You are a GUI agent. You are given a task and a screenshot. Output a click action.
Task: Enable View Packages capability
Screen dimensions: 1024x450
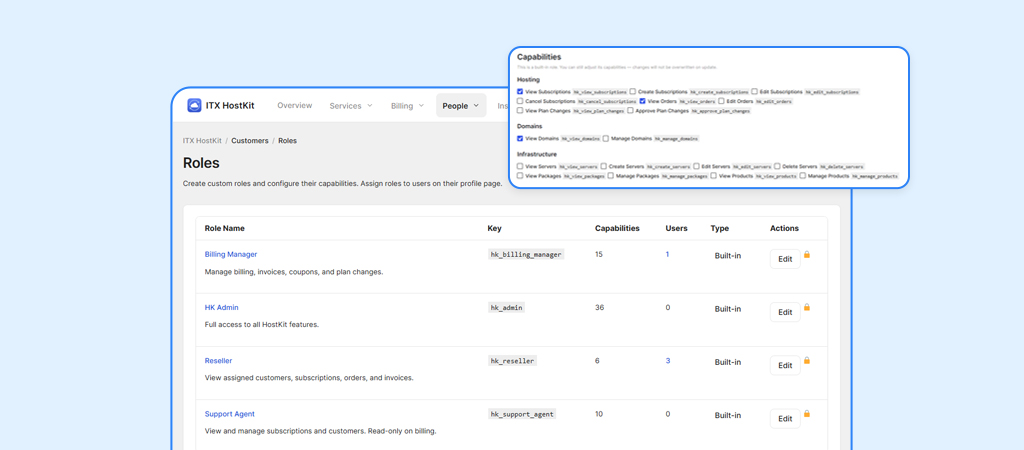[520, 176]
